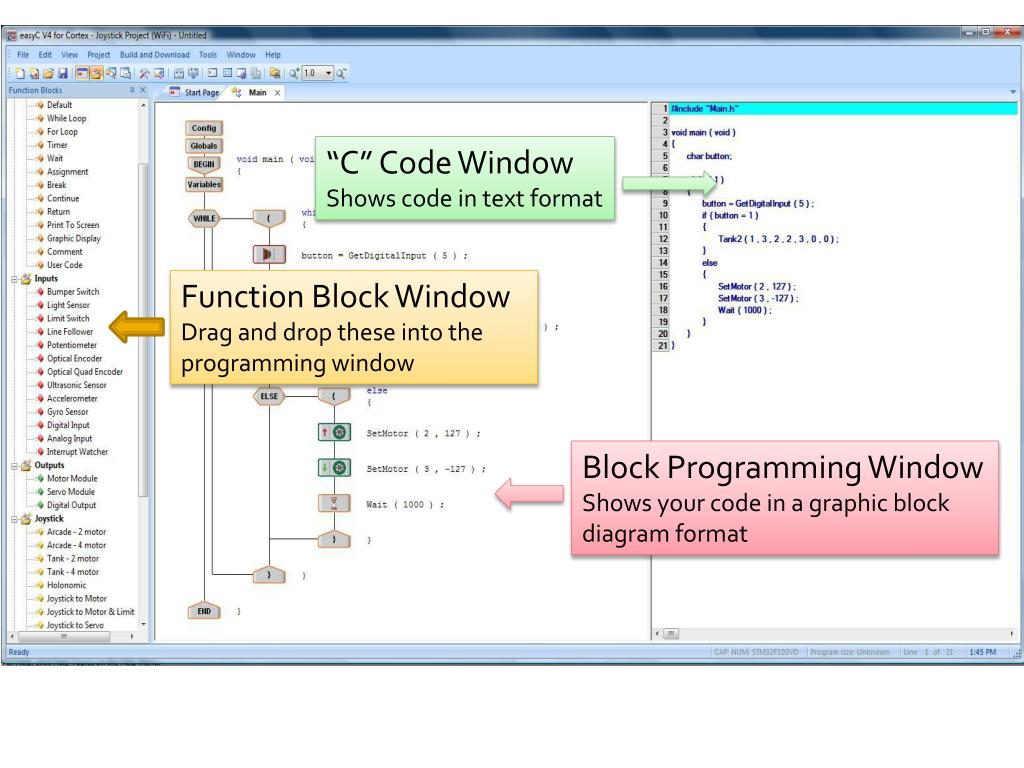
Task: Click the hammer and wrench build icon
Action: tap(144, 73)
